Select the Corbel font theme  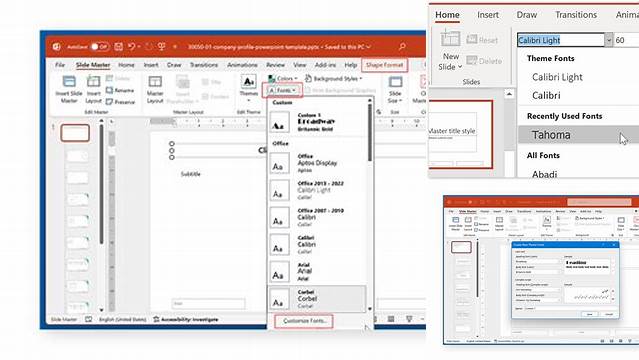(x=317, y=299)
